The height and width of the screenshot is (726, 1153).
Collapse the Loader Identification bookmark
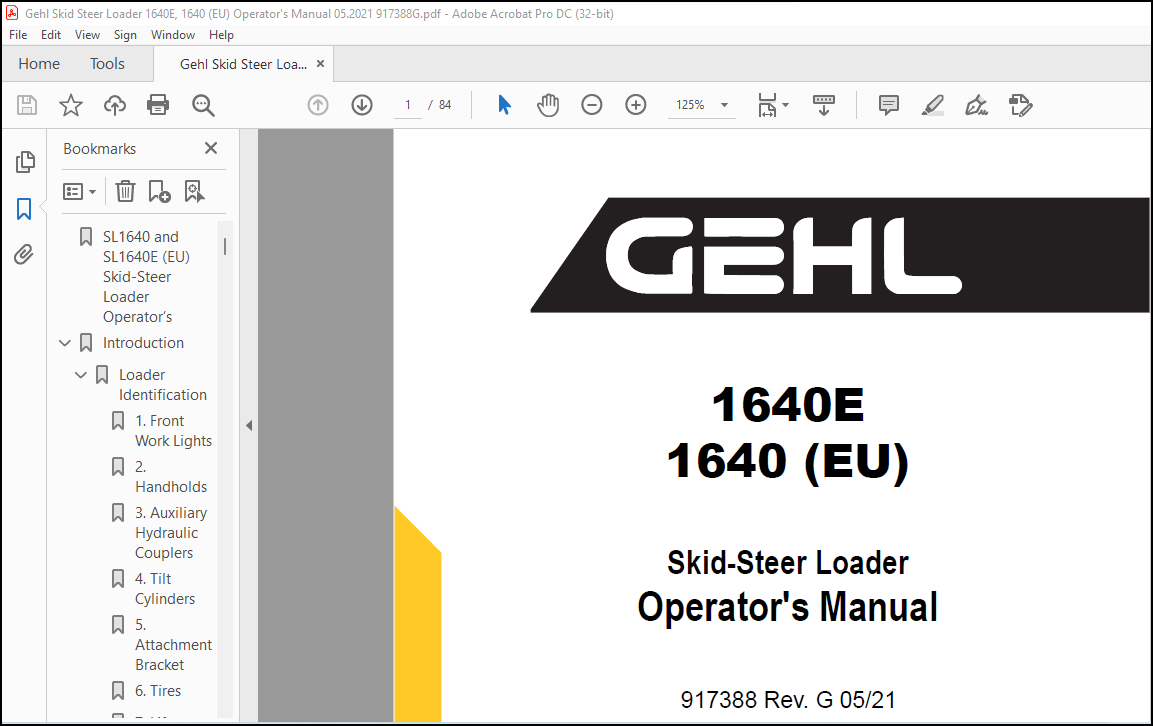(81, 375)
